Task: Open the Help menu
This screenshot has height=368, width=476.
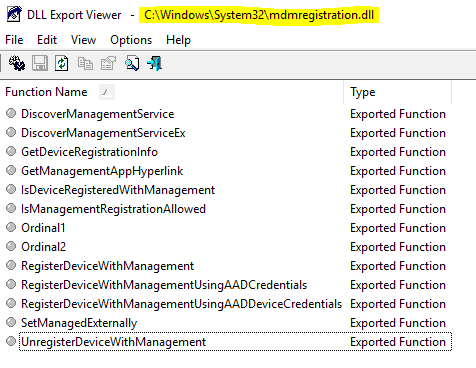Action: (178, 40)
